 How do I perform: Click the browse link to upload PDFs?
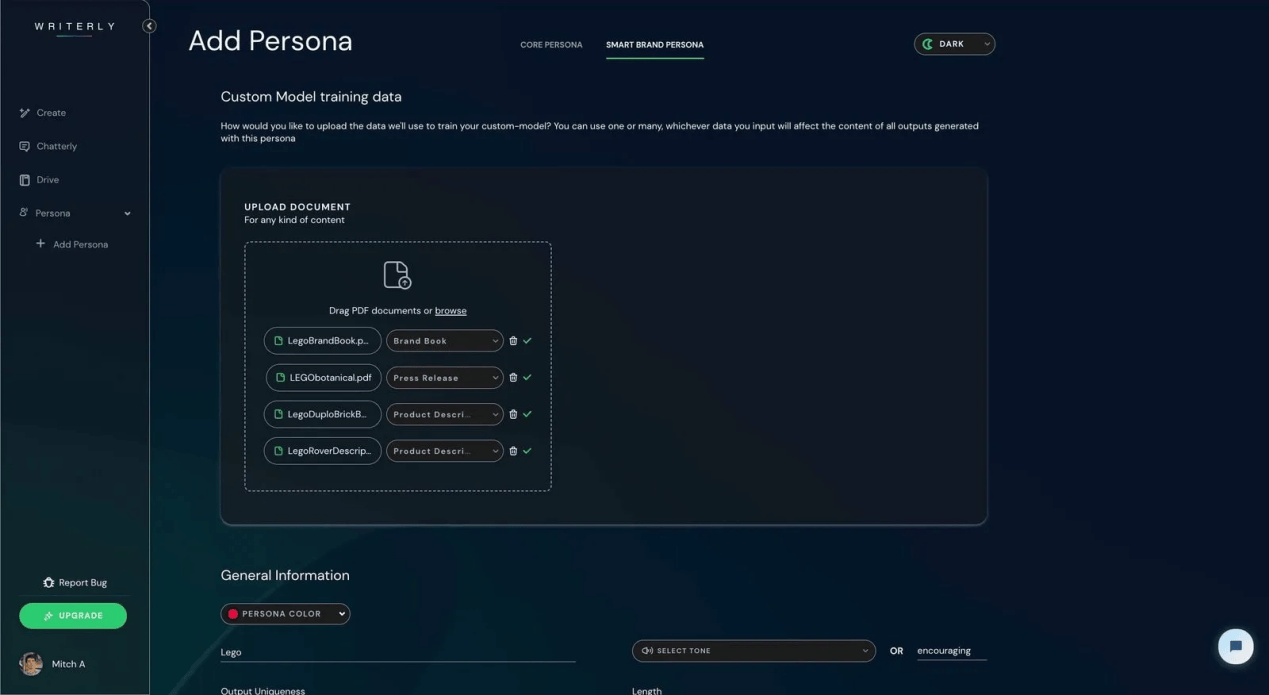[x=450, y=311]
